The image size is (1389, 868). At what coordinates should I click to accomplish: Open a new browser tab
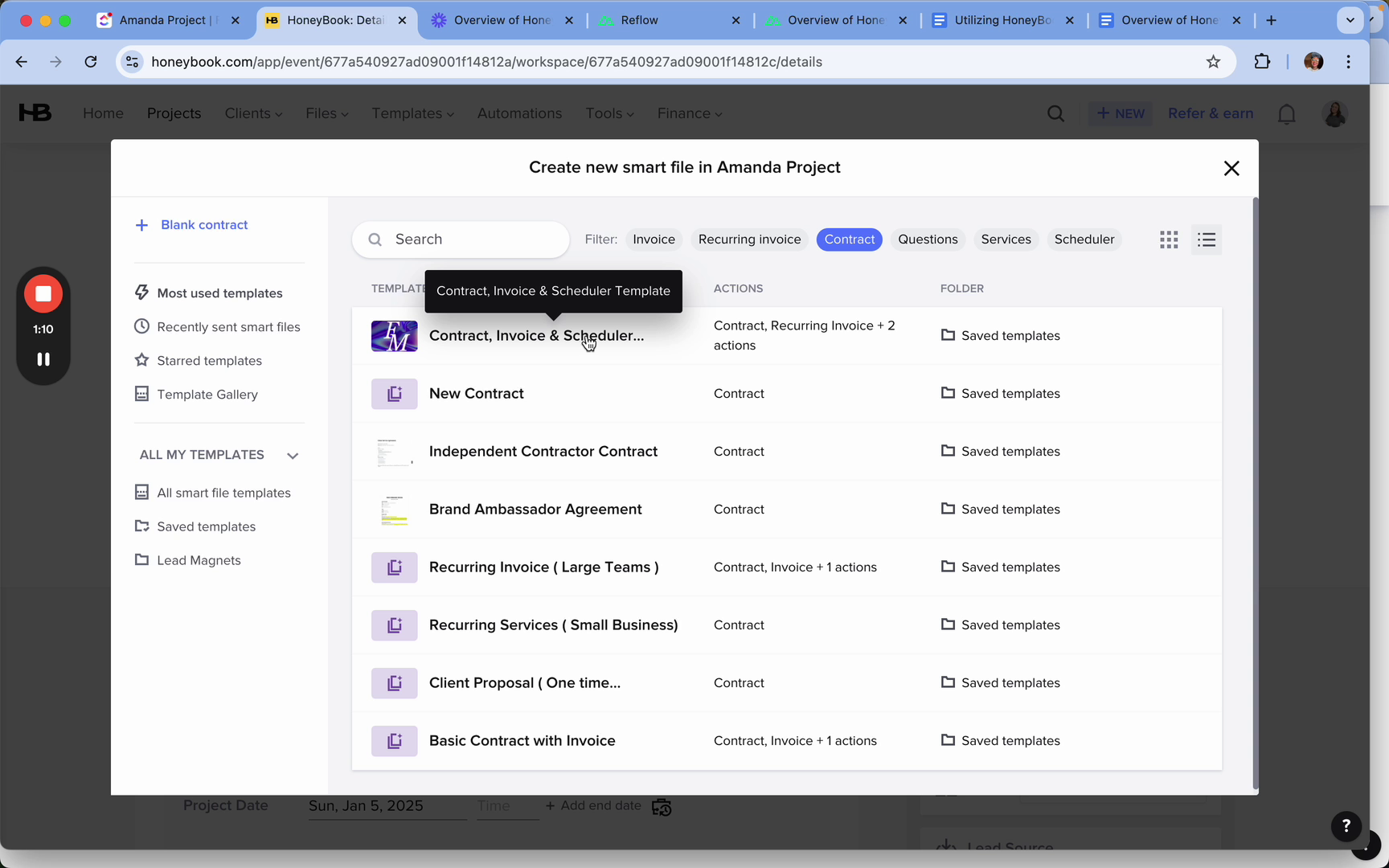pos(1271,20)
